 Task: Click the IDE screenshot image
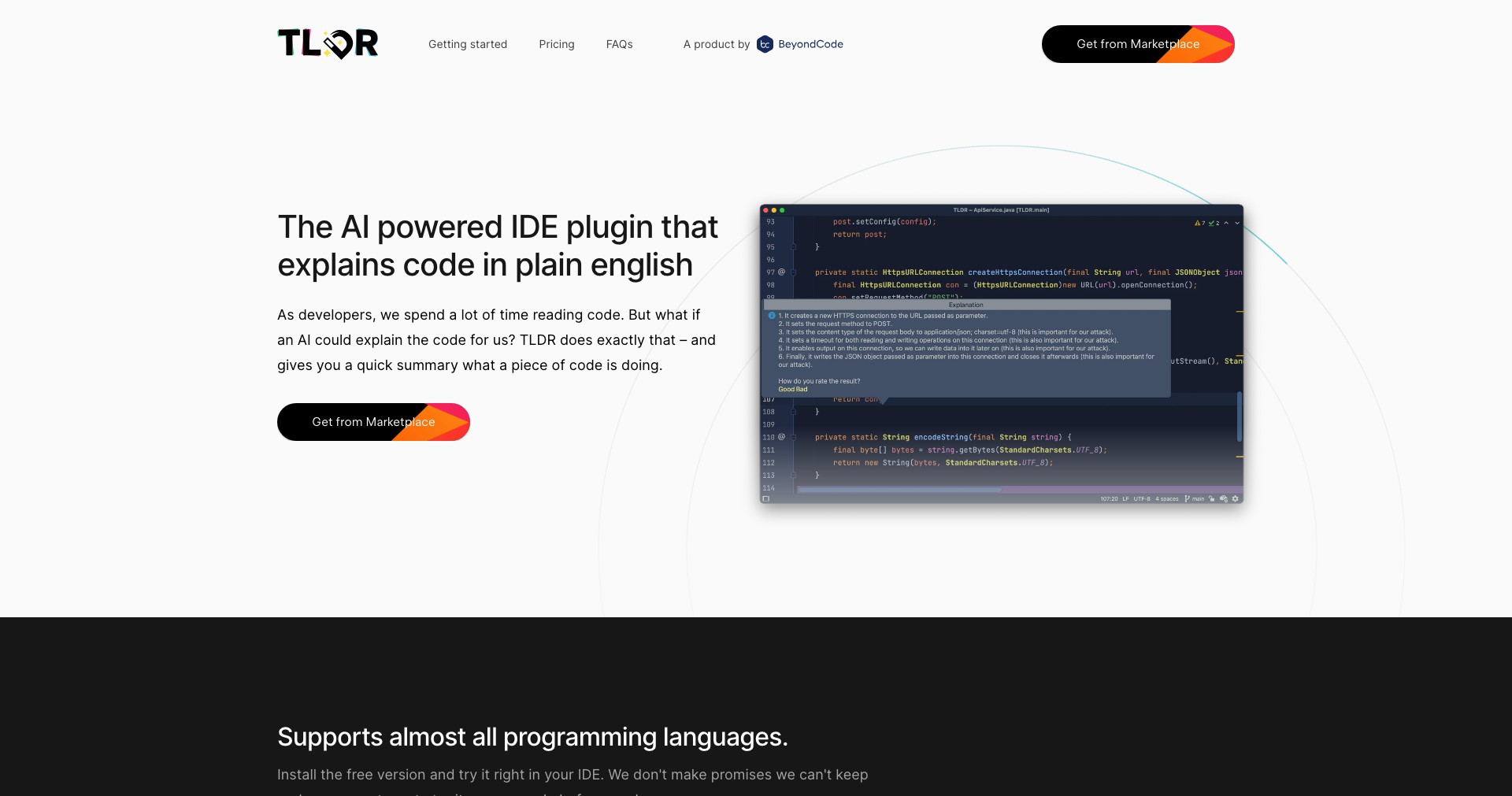[x=1002, y=354]
